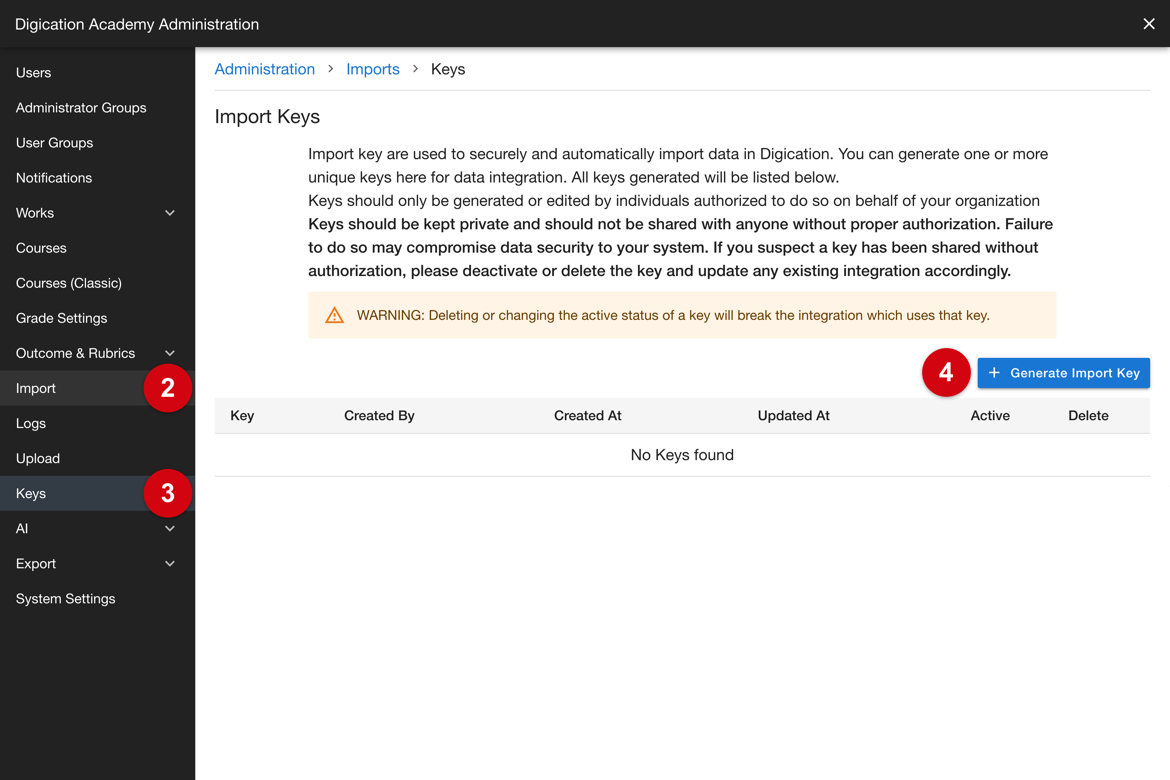The image size is (1170, 780).
Task: Expand the Outcome & Rubrics chevron
Action: point(170,353)
